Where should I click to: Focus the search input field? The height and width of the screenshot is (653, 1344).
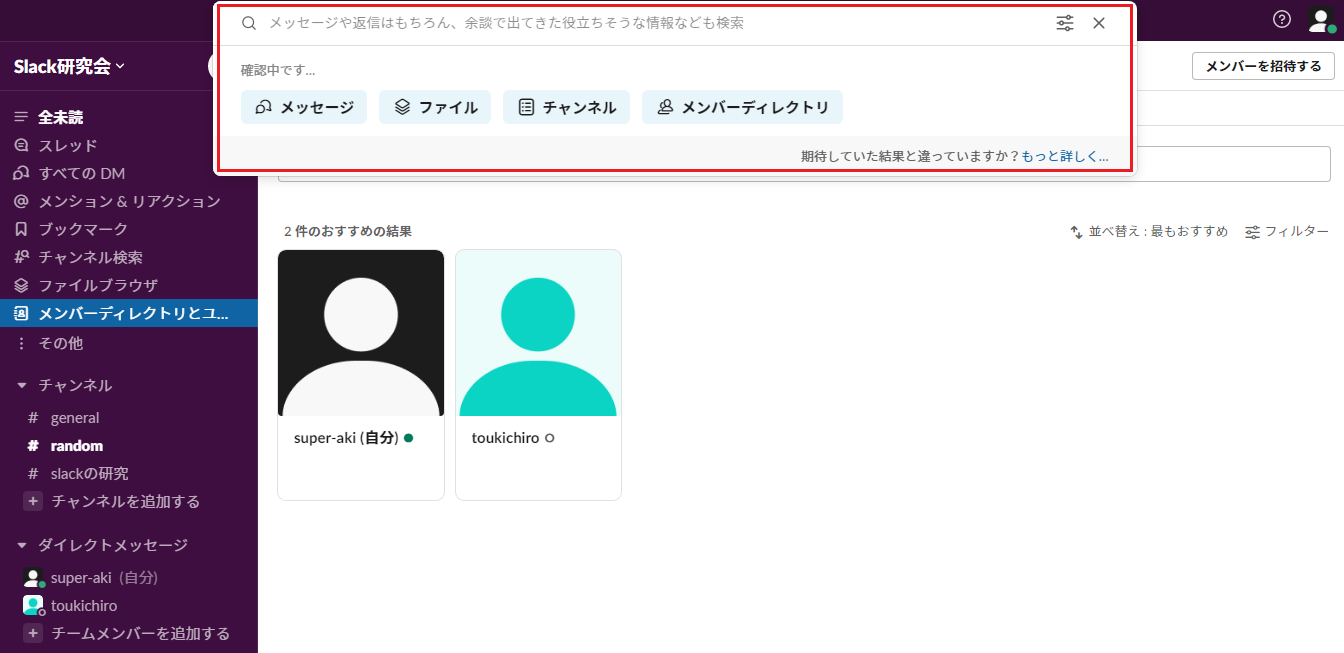(650, 23)
